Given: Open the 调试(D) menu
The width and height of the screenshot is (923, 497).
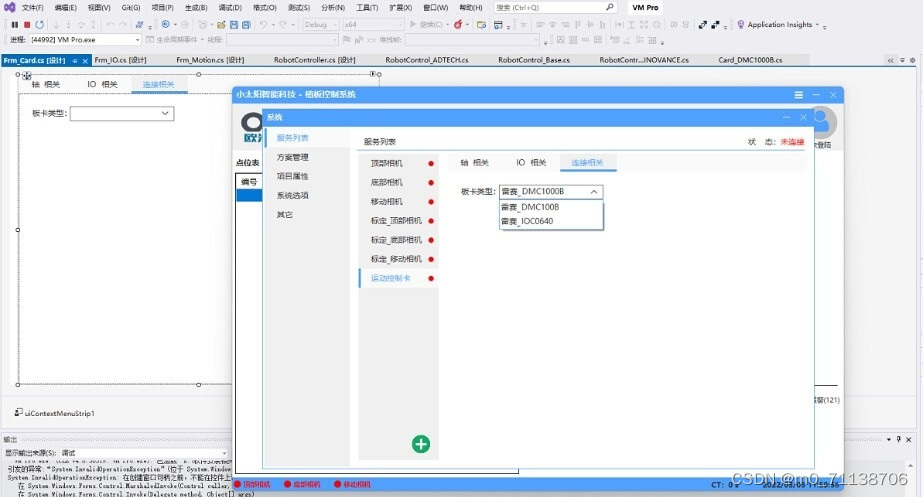Looking at the screenshot, I should pos(230,8).
